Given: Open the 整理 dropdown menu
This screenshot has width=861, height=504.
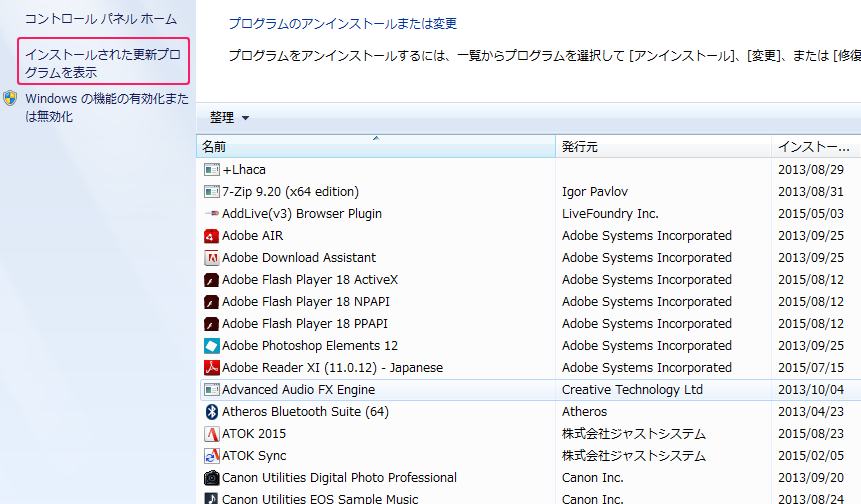Looking at the screenshot, I should click(230, 117).
